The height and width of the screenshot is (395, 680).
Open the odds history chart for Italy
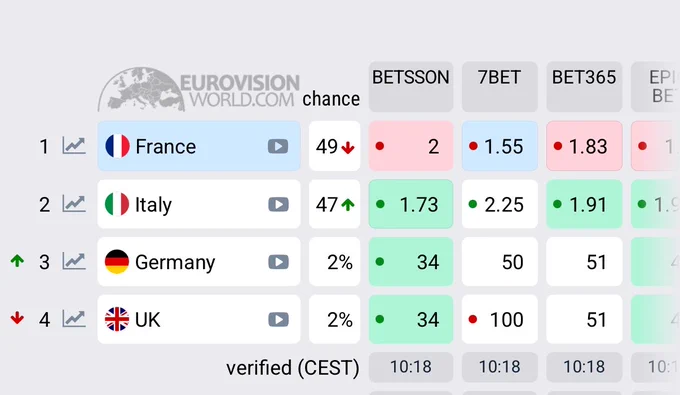(74, 204)
